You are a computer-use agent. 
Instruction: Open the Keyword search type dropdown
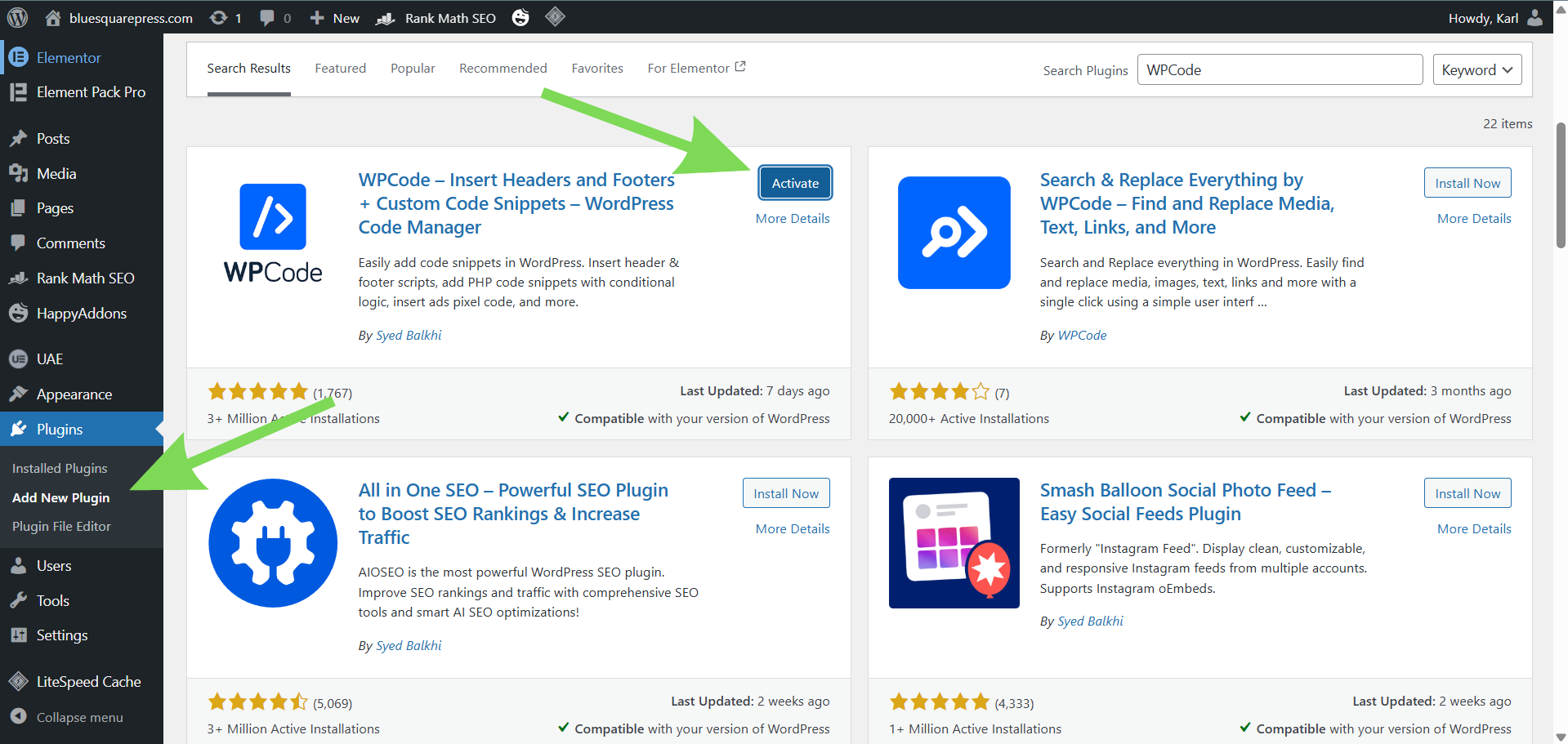(x=1476, y=70)
